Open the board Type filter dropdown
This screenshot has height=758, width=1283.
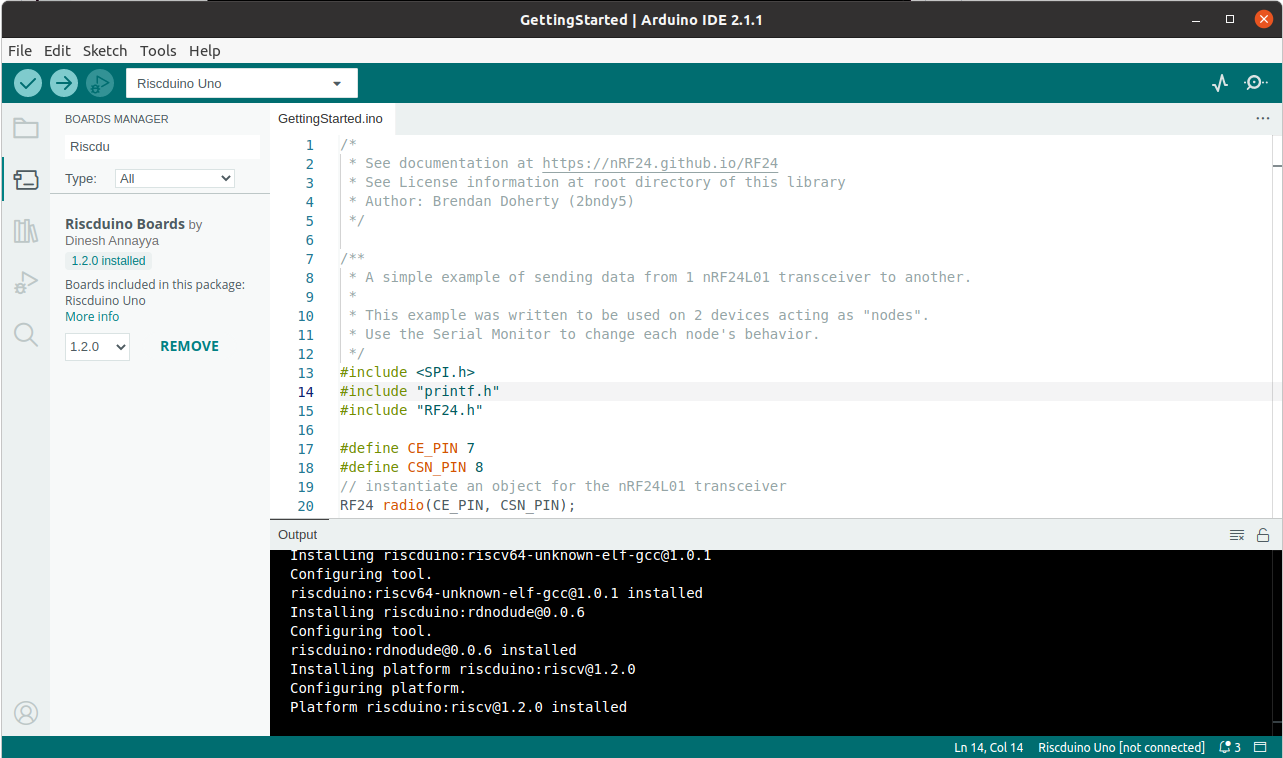(175, 178)
